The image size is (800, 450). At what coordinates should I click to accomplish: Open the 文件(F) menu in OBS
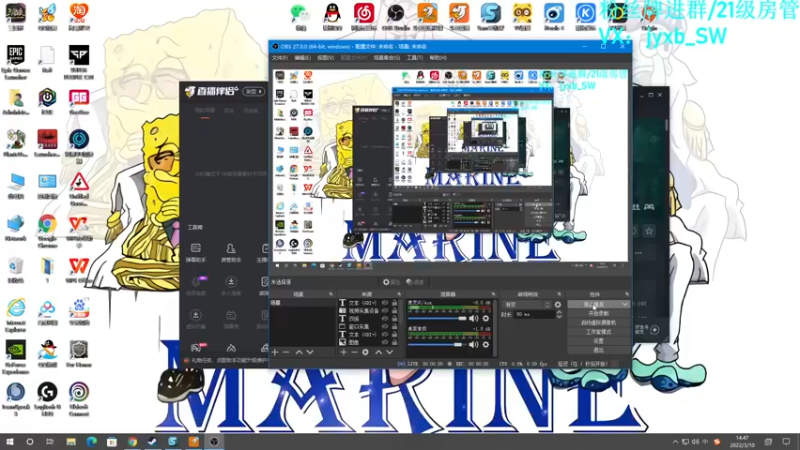click(x=280, y=58)
